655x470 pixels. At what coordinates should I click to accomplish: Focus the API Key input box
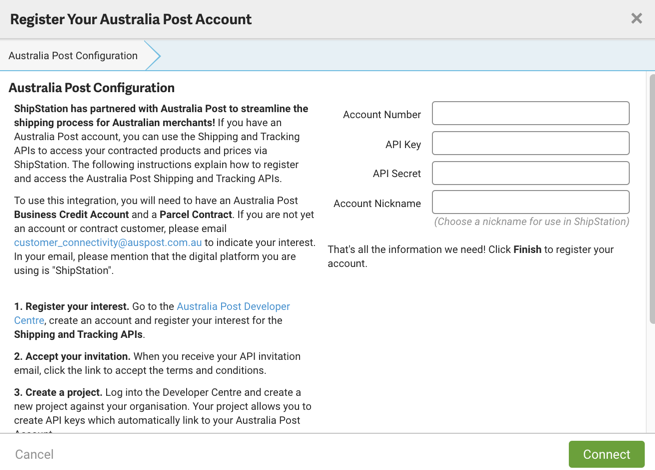pos(531,143)
